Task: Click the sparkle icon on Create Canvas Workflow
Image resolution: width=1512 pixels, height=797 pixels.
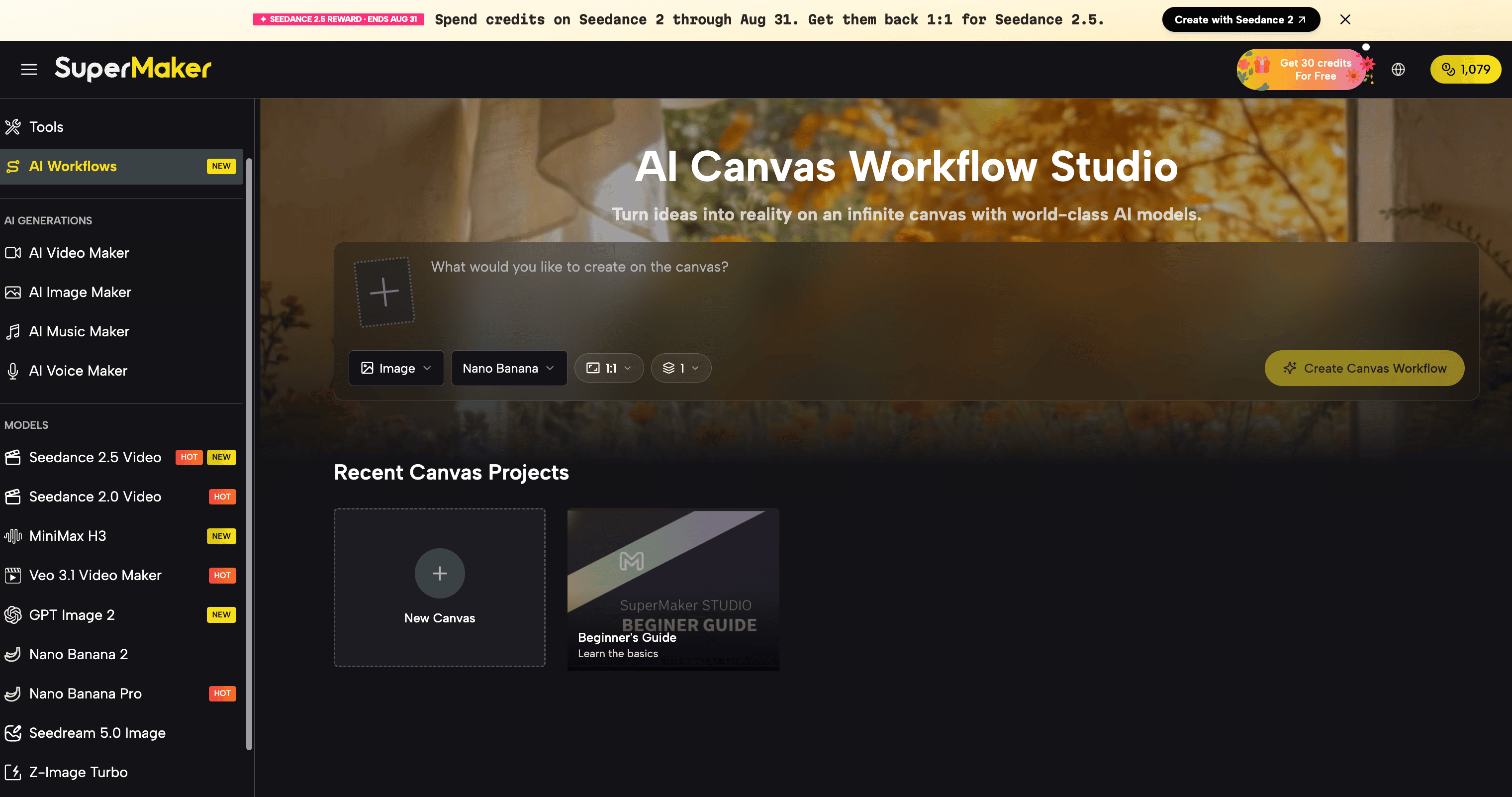Action: click(x=1290, y=368)
